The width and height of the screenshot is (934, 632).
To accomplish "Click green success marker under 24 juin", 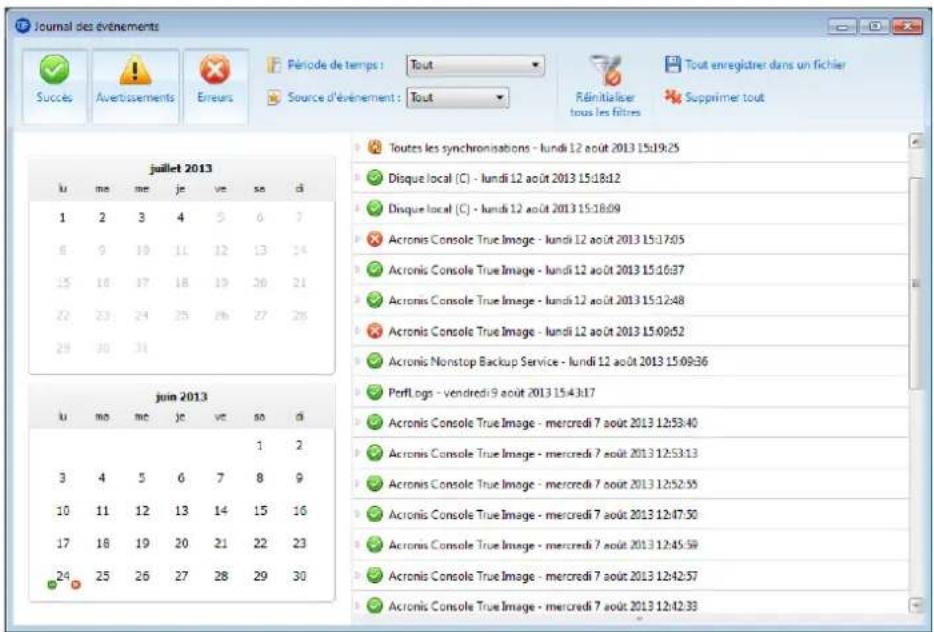I will coord(52,585).
